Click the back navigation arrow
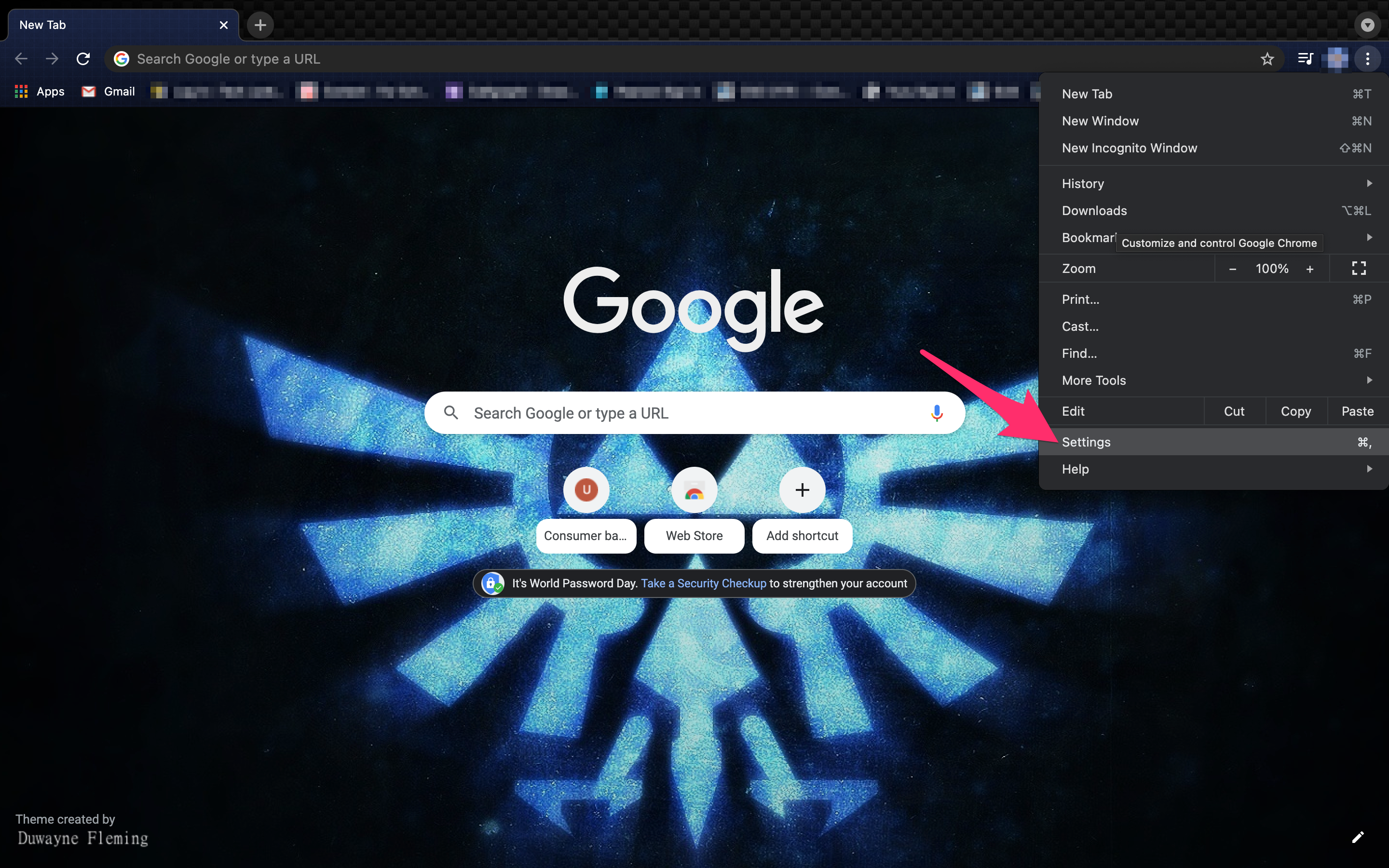This screenshot has height=868, width=1389. [21, 58]
